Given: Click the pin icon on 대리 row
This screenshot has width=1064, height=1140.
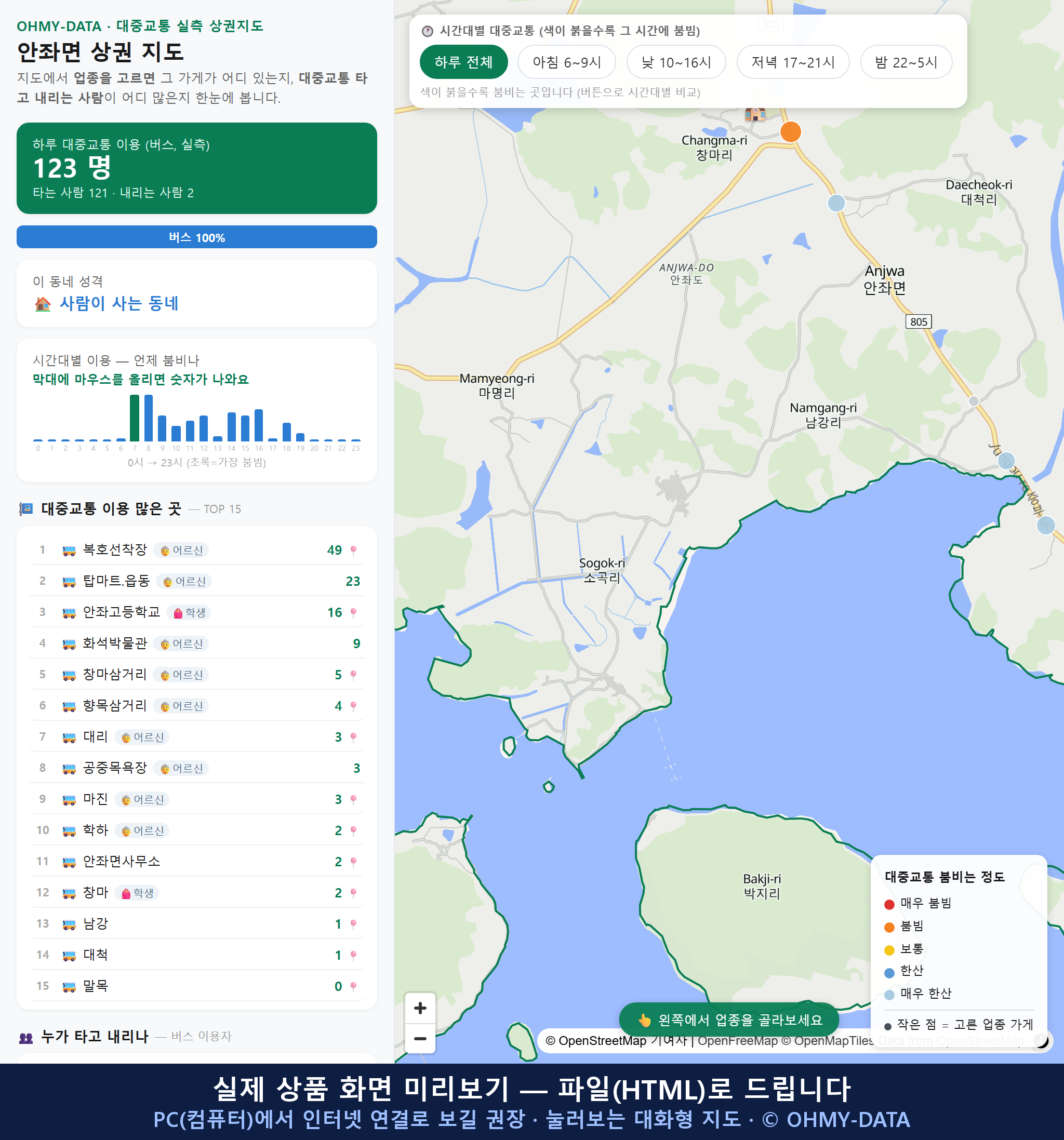Looking at the screenshot, I should (353, 737).
